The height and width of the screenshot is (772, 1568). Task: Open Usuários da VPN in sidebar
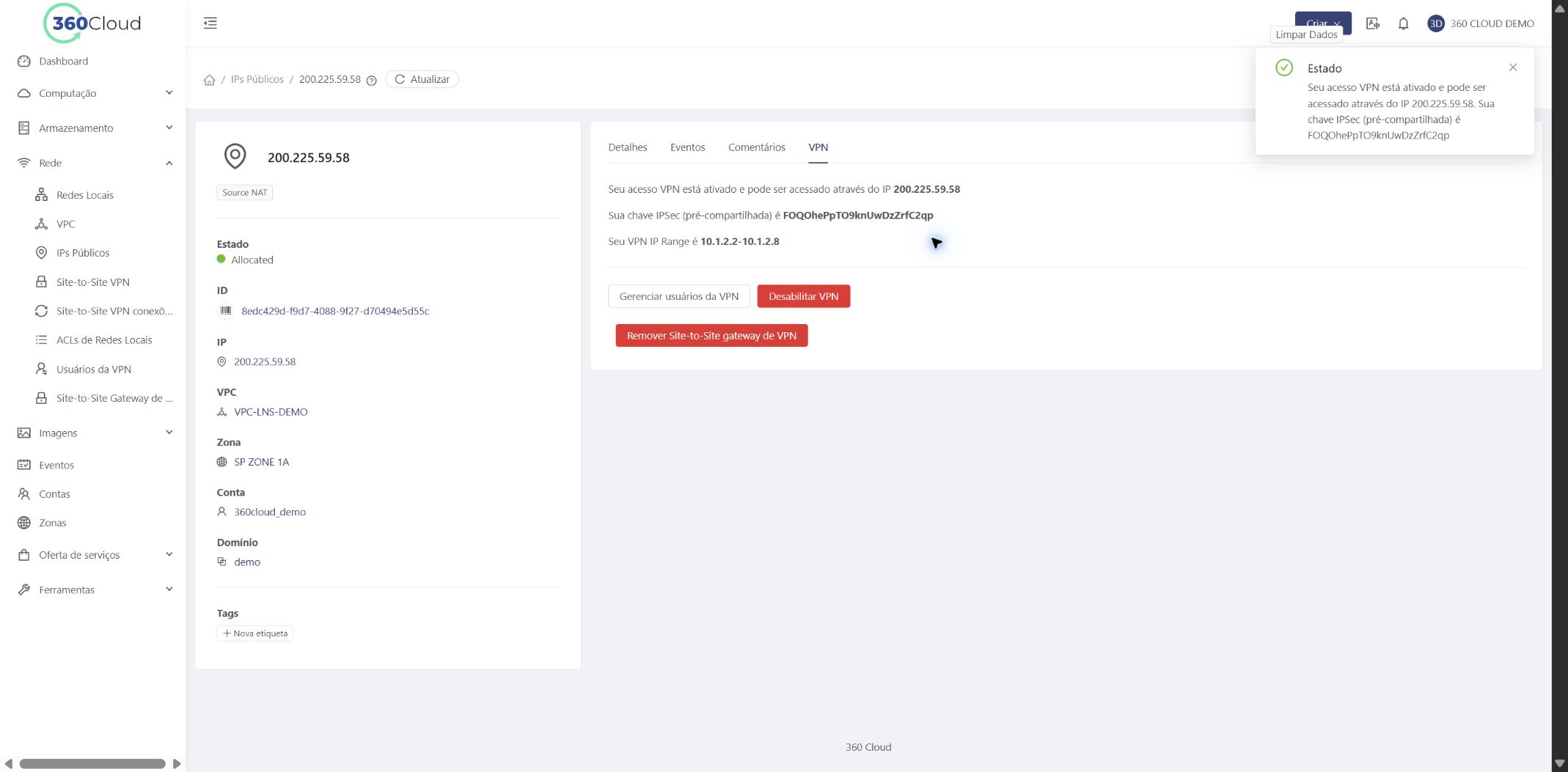(93, 370)
